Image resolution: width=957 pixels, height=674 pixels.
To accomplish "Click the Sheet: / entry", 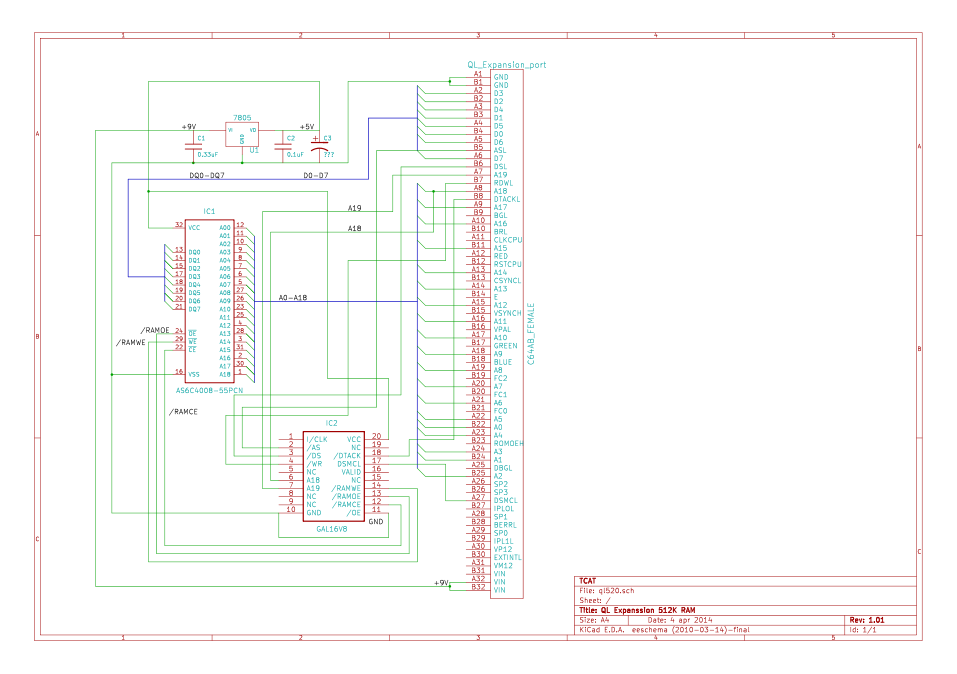I will (x=594, y=601).
